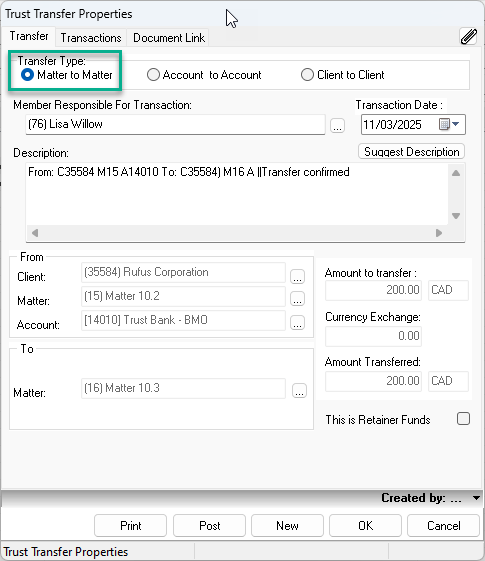Image resolution: width=485 pixels, height=561 pixels.
Task: Expand the Transaction Date dropdown arrow
Action: tap(456, 124)
